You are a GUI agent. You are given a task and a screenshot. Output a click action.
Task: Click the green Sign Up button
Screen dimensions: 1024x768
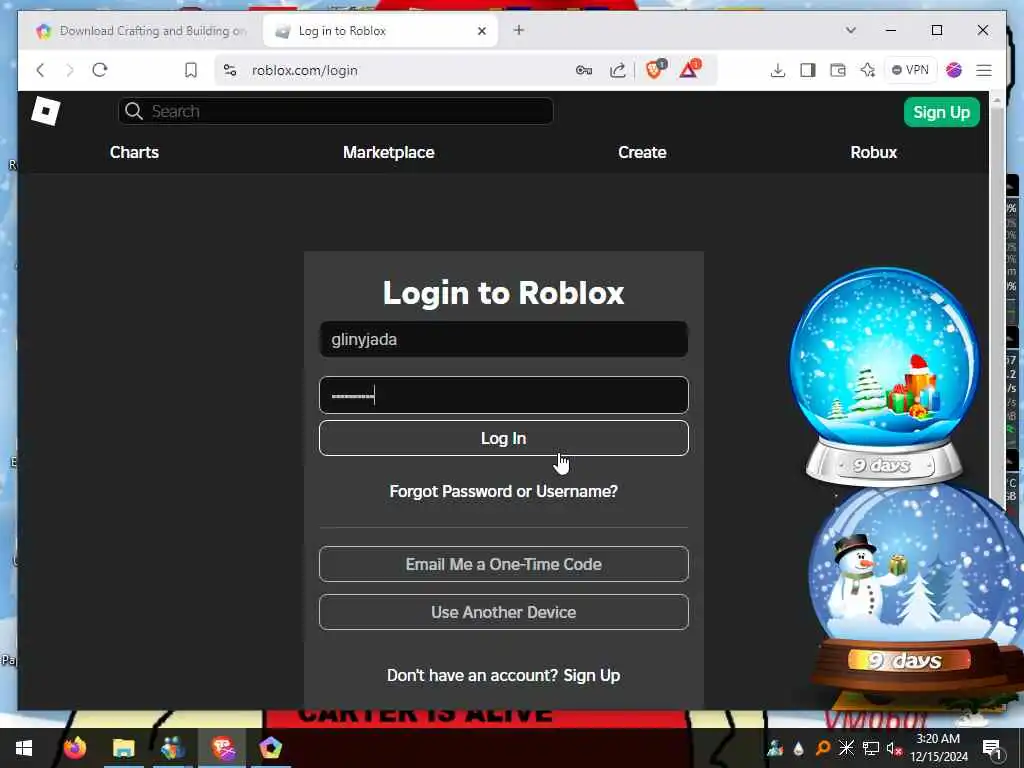tap(942, 112)
